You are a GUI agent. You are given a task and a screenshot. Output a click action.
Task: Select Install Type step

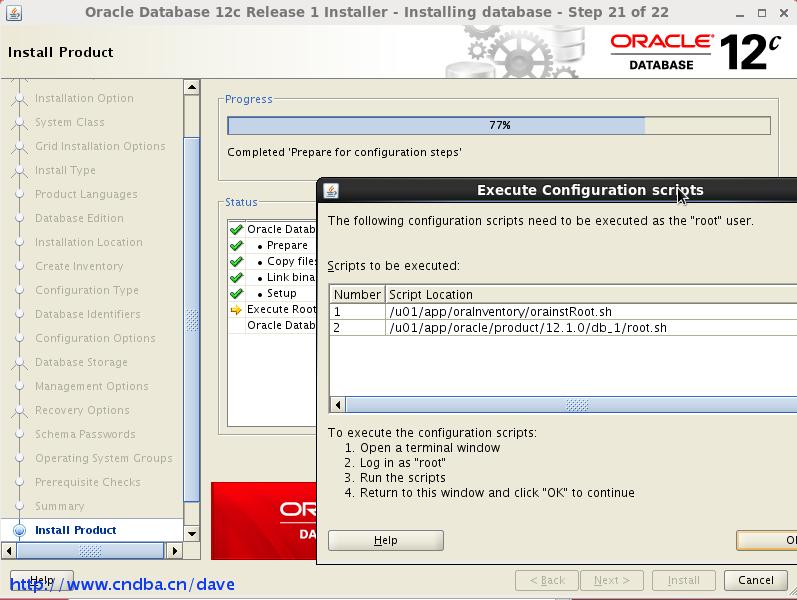tap(65, 170)
